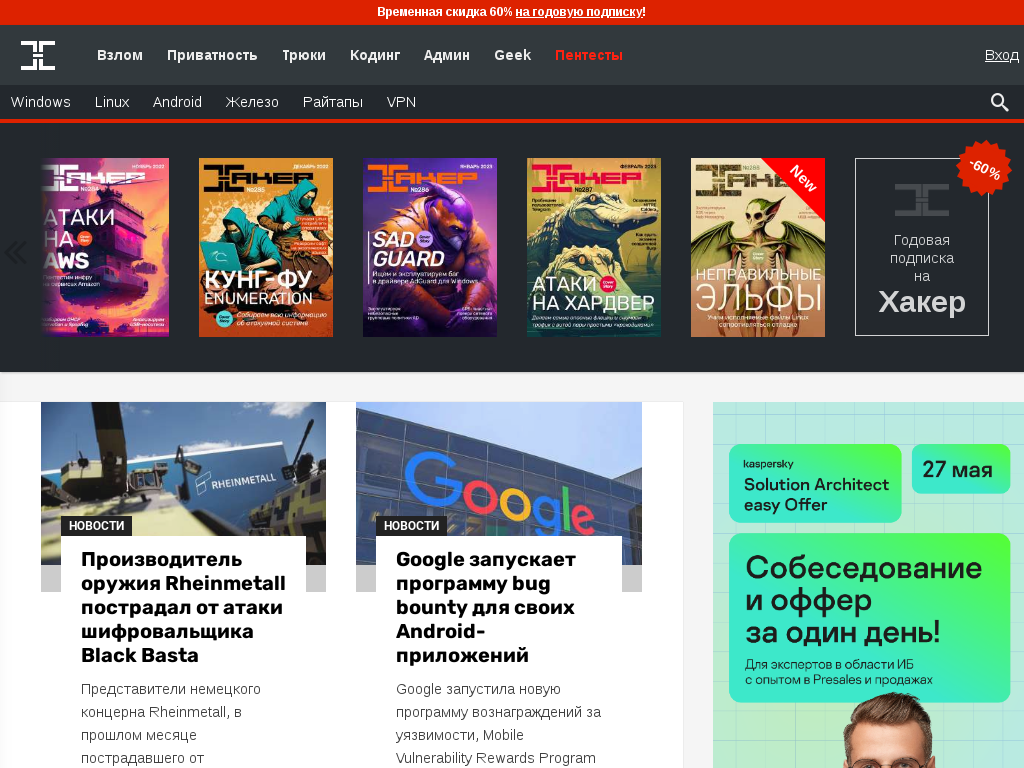Viewport: 1024px width, 768px height.
Task: Open the red Пентесты link
Action: 589,55
